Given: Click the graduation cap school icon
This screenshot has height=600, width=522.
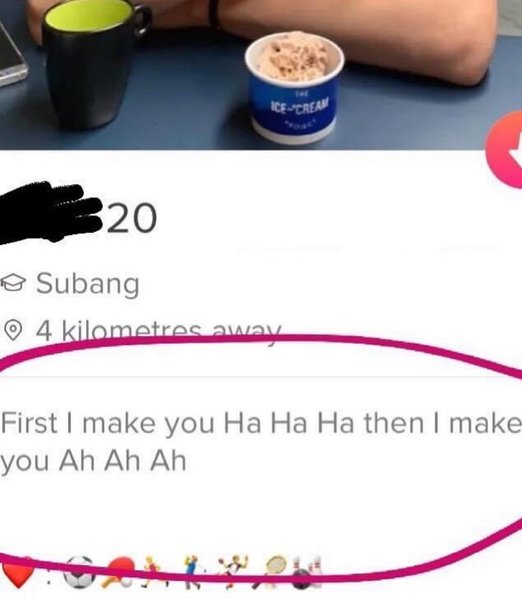Looking at the screenshot, I should coord(13,283).
